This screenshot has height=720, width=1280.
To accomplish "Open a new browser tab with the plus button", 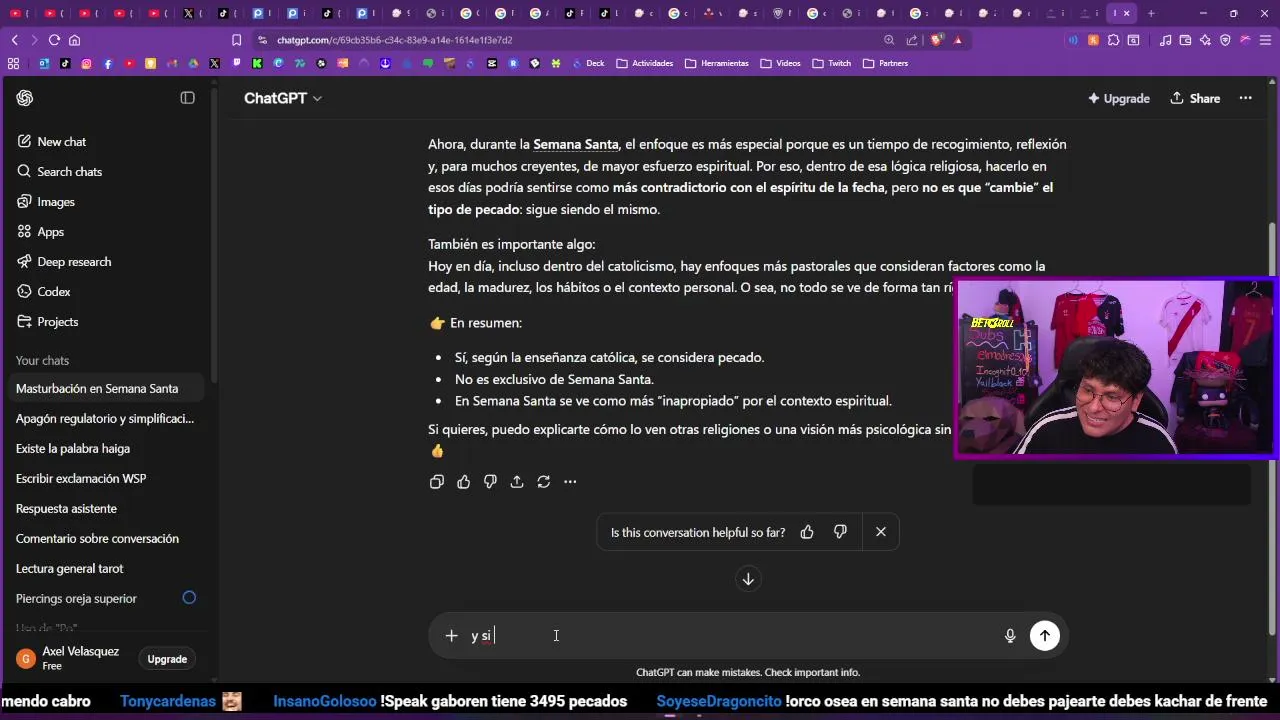I will coord(1151,13).
